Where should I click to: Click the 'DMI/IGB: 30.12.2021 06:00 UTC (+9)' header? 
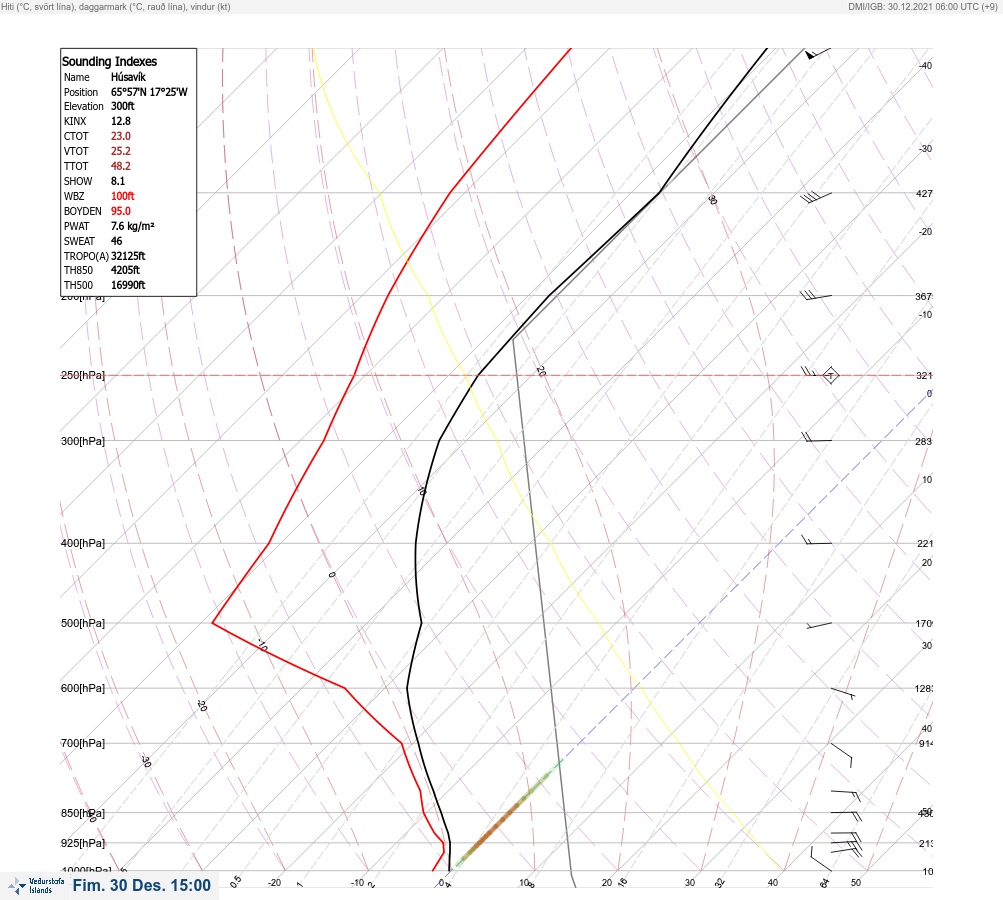[922, 6]
